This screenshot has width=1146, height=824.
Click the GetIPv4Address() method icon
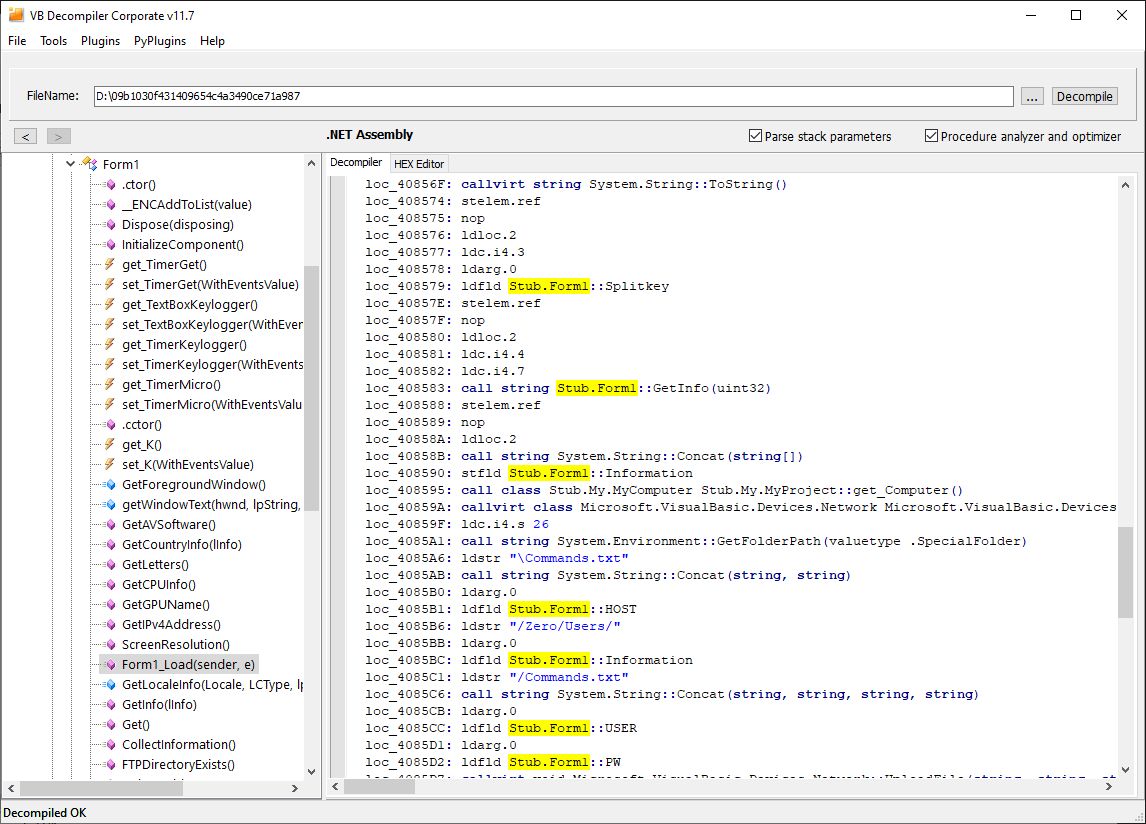tap(111, 624)
